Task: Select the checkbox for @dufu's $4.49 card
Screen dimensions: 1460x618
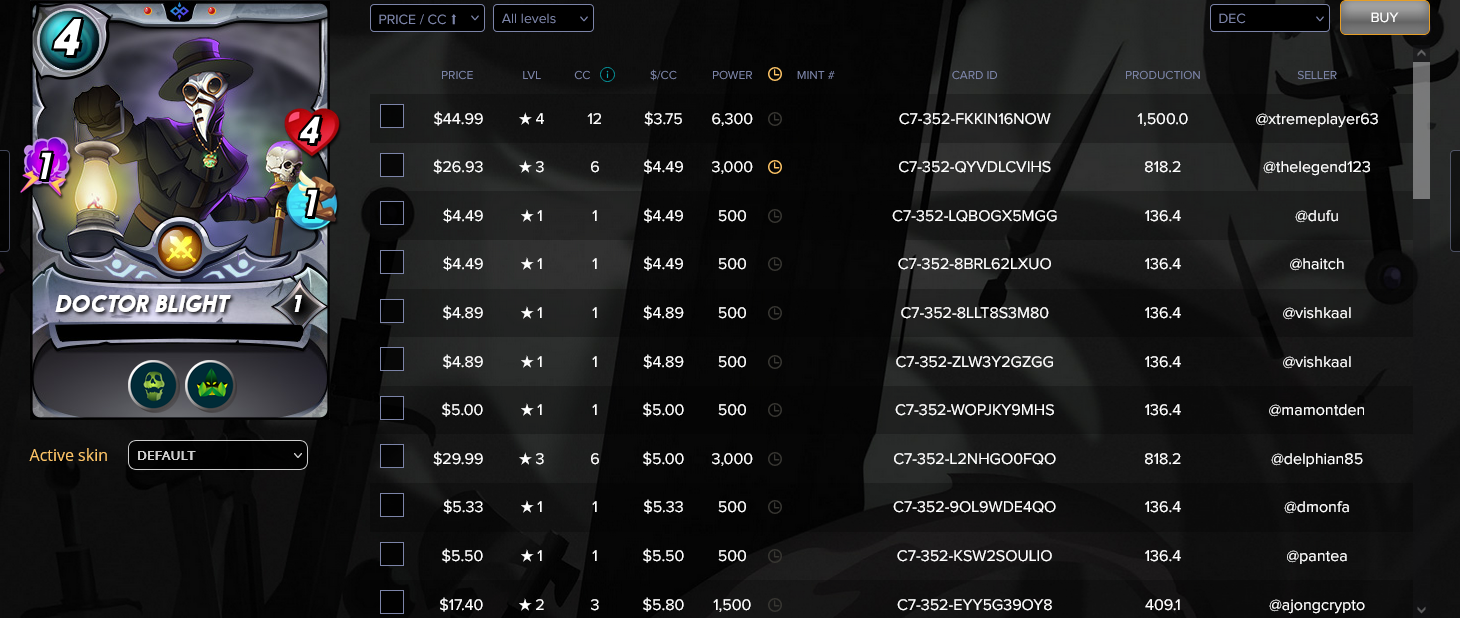Action: (392, 213)
